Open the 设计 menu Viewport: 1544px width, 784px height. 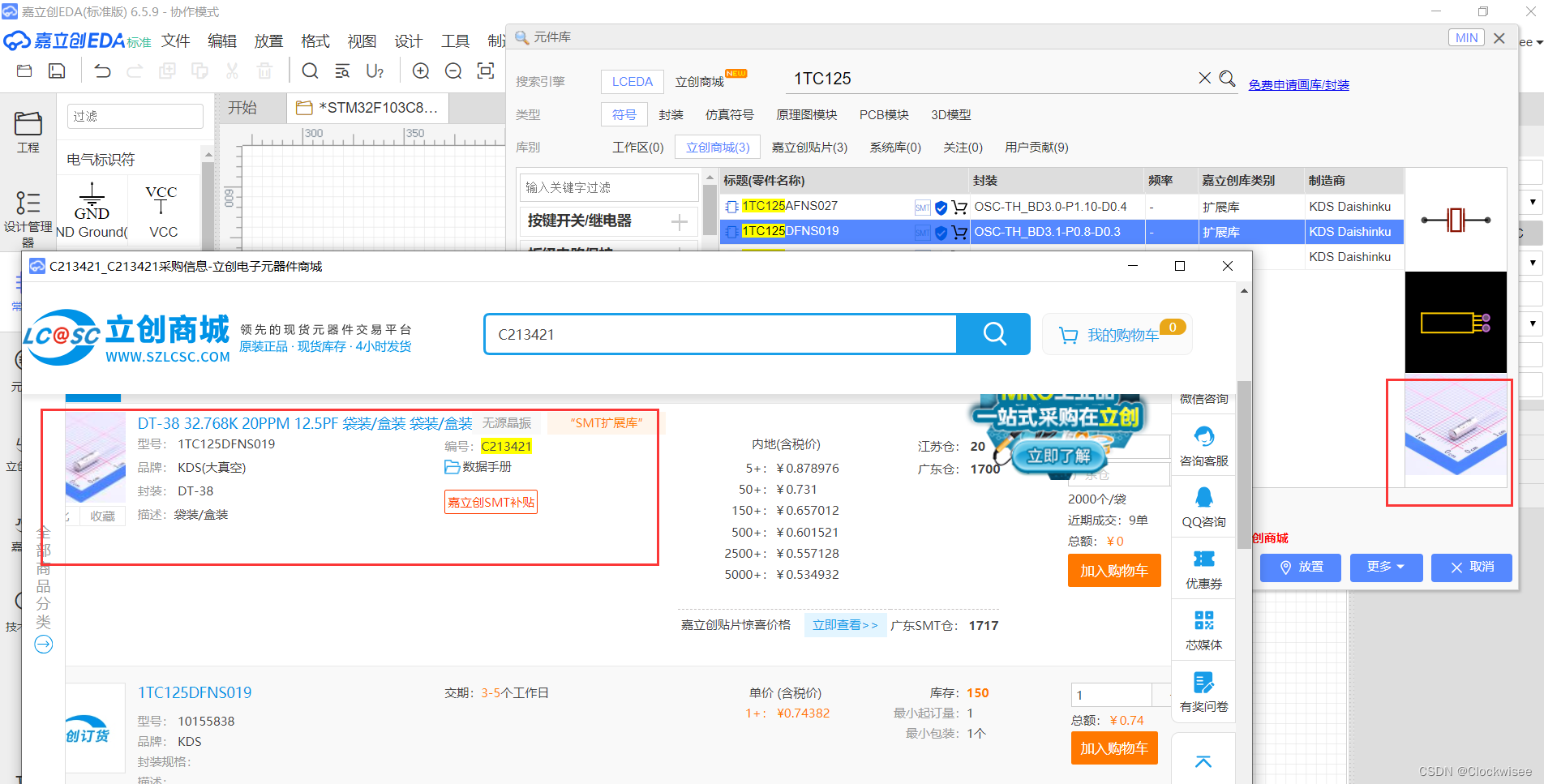(408, 41)
